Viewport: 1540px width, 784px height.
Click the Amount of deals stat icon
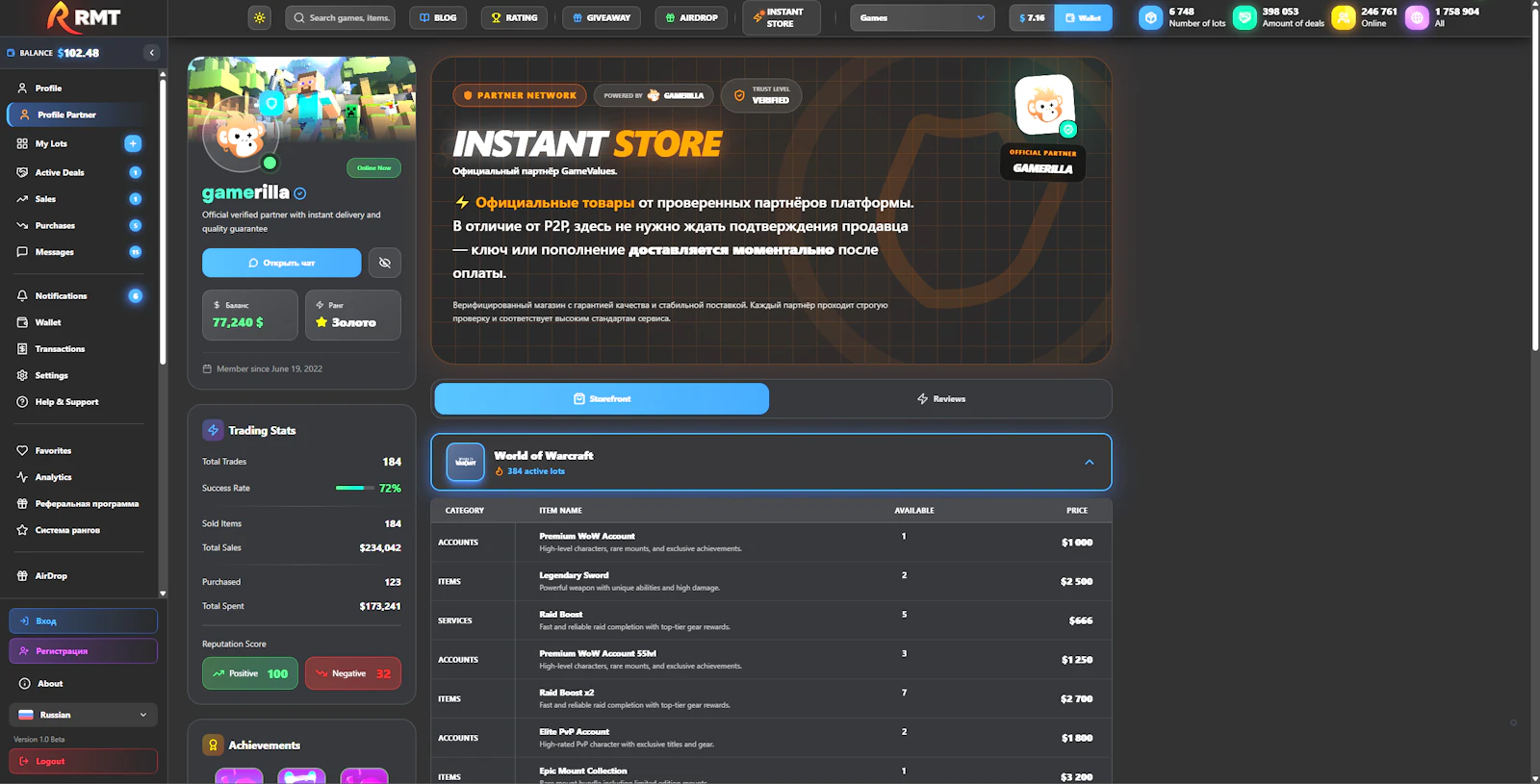click(1245, 17)
